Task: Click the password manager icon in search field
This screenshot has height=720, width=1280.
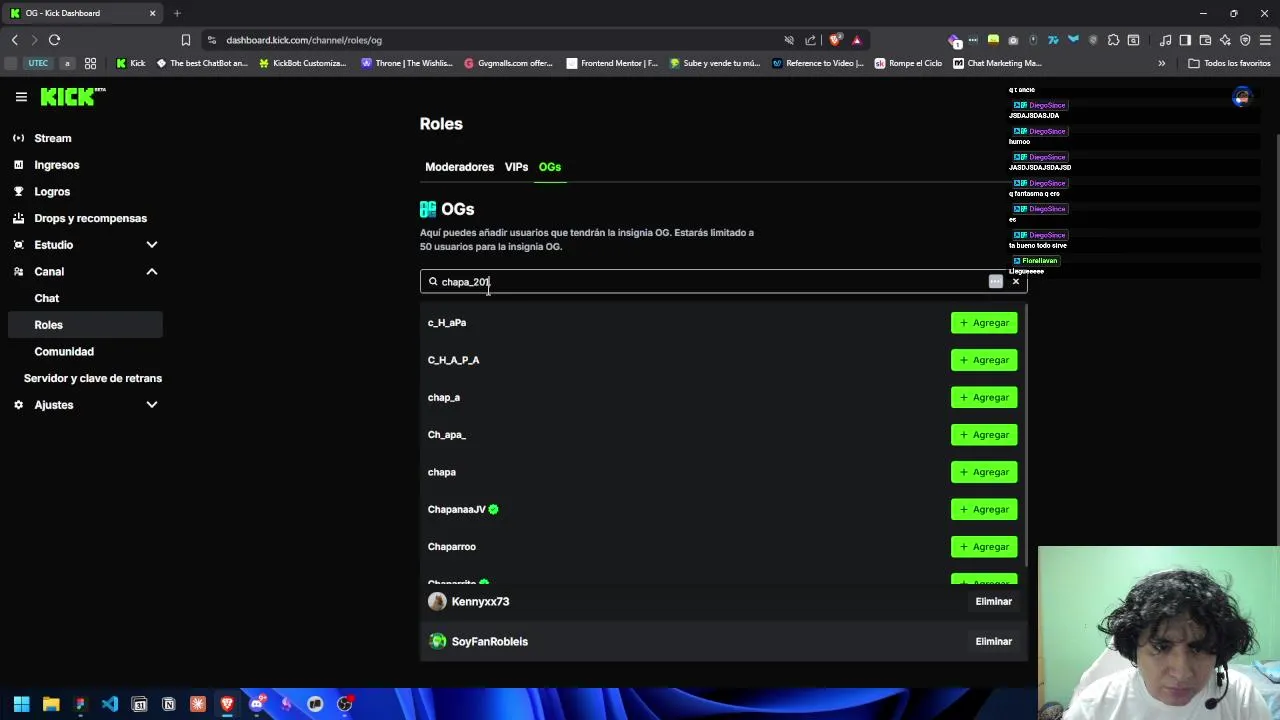Action: coord(995,282)
